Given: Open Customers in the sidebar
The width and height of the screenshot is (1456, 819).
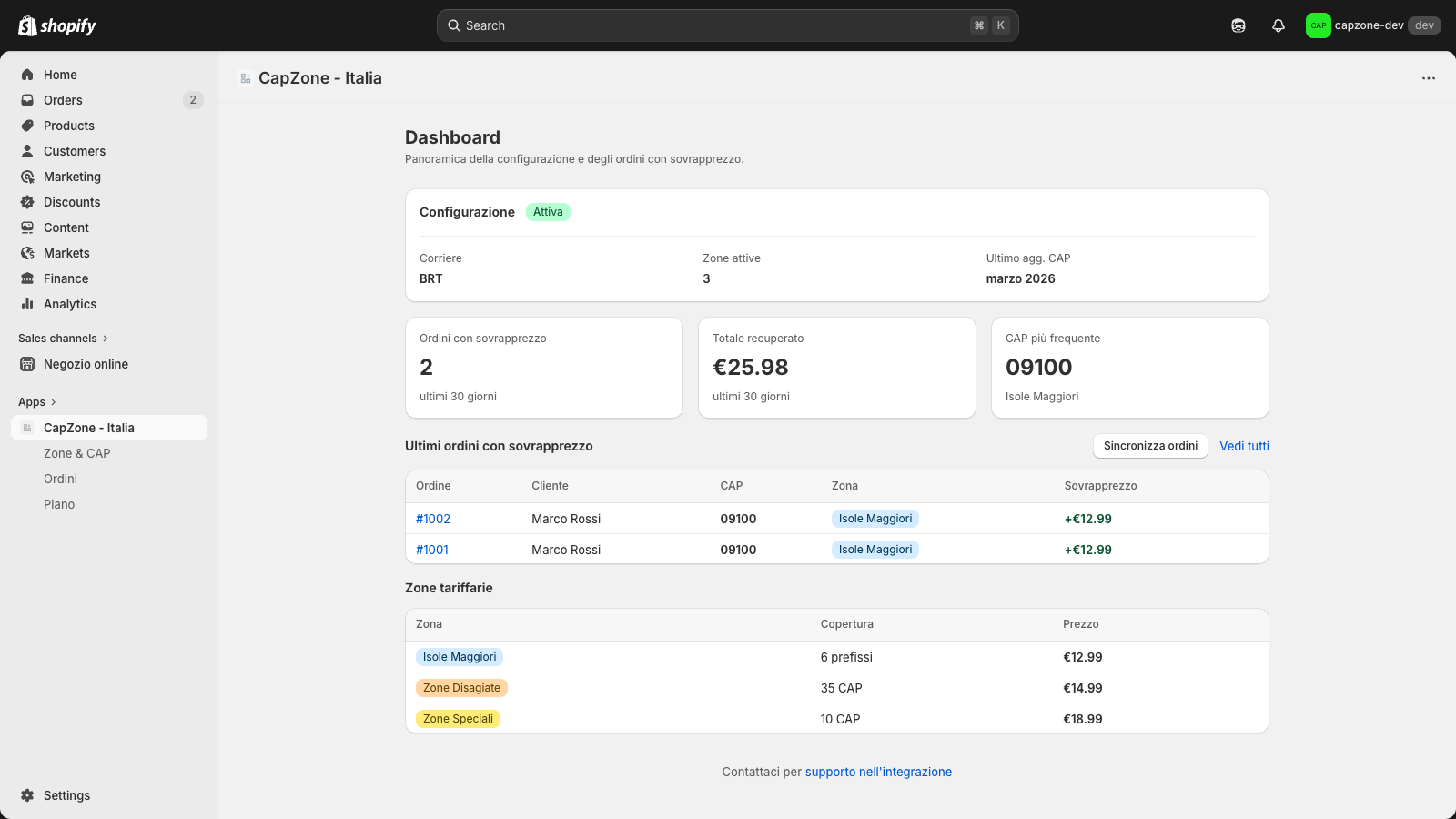Looking at the screenshot, I should pyautogui.click(x=75, y=151).
